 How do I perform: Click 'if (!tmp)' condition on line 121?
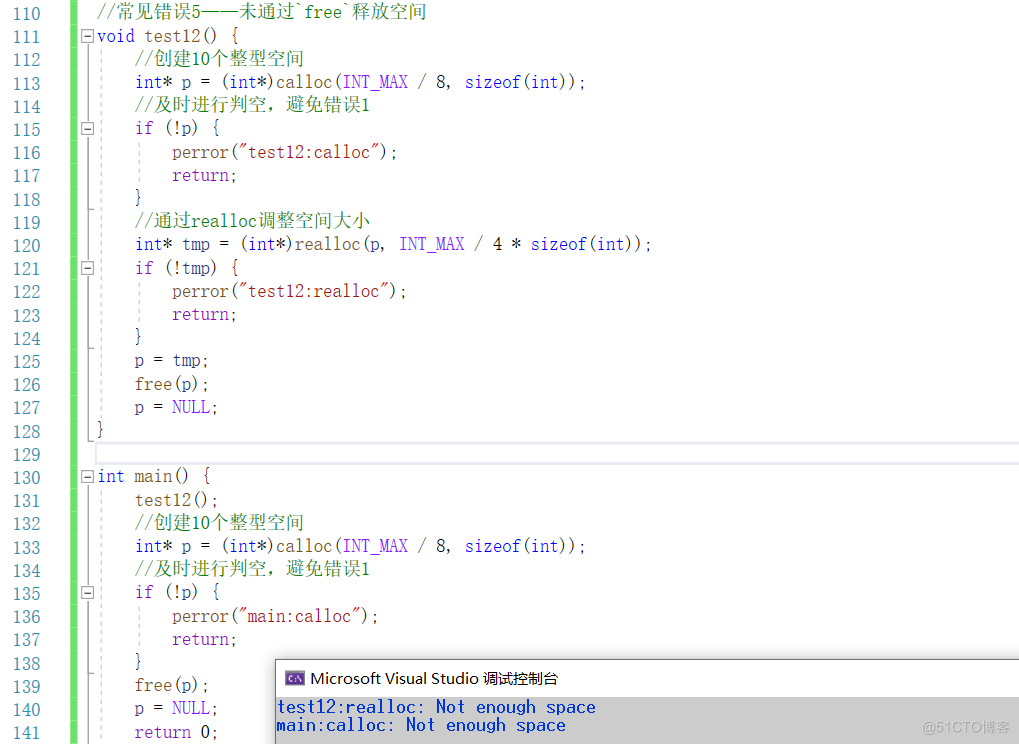(x=175, y=268)
